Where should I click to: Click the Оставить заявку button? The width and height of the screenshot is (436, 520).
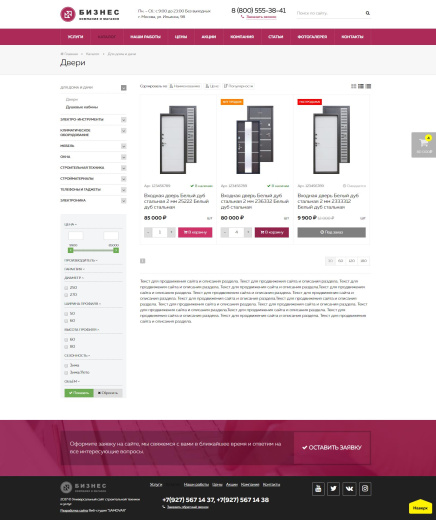(332, 448)
